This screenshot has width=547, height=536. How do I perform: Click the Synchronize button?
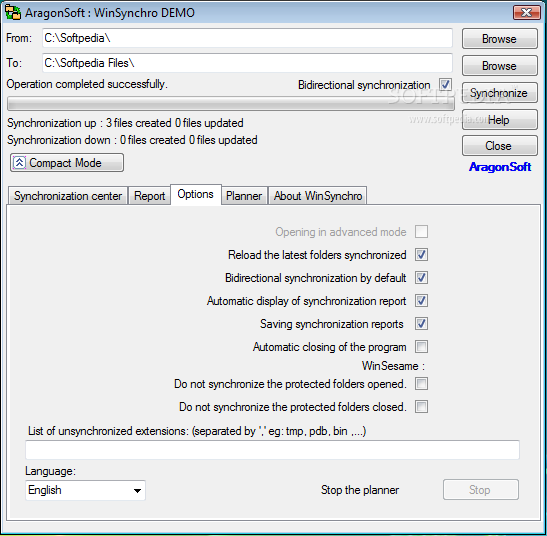[500, 93]
